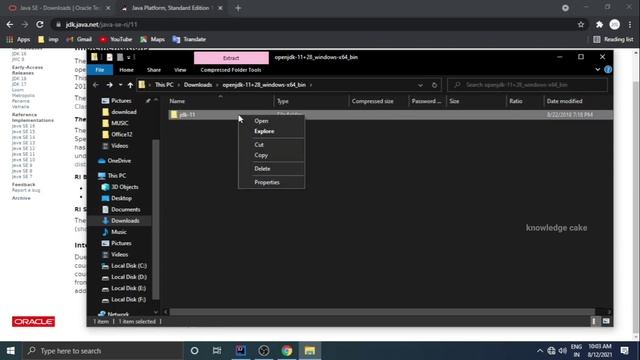Open Local Disk (F:) in sidebar

[x=129, y=299]
